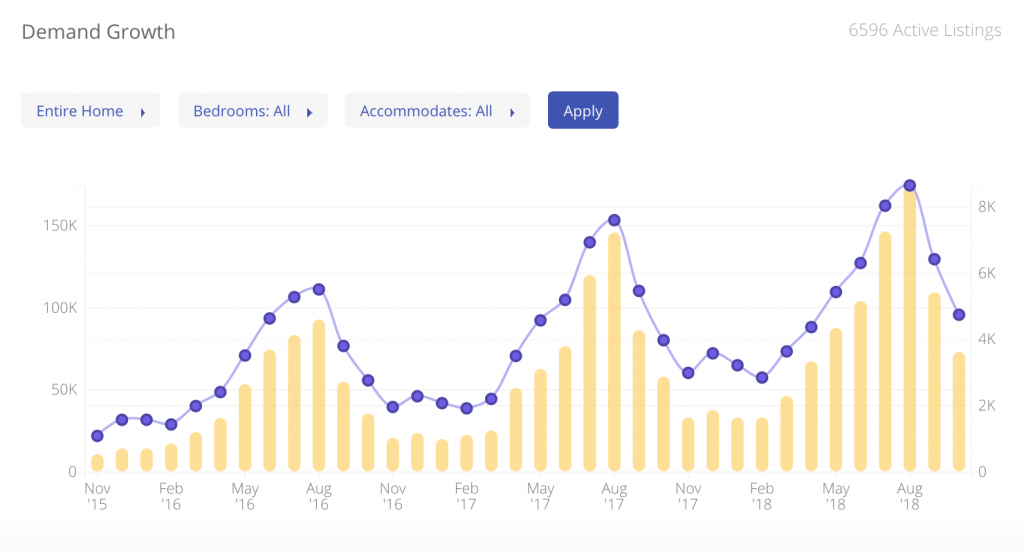The width and height of the screenshot is (1024, 551).
Task: Click the May '18 yellow bar
Action: coord(836,400)
